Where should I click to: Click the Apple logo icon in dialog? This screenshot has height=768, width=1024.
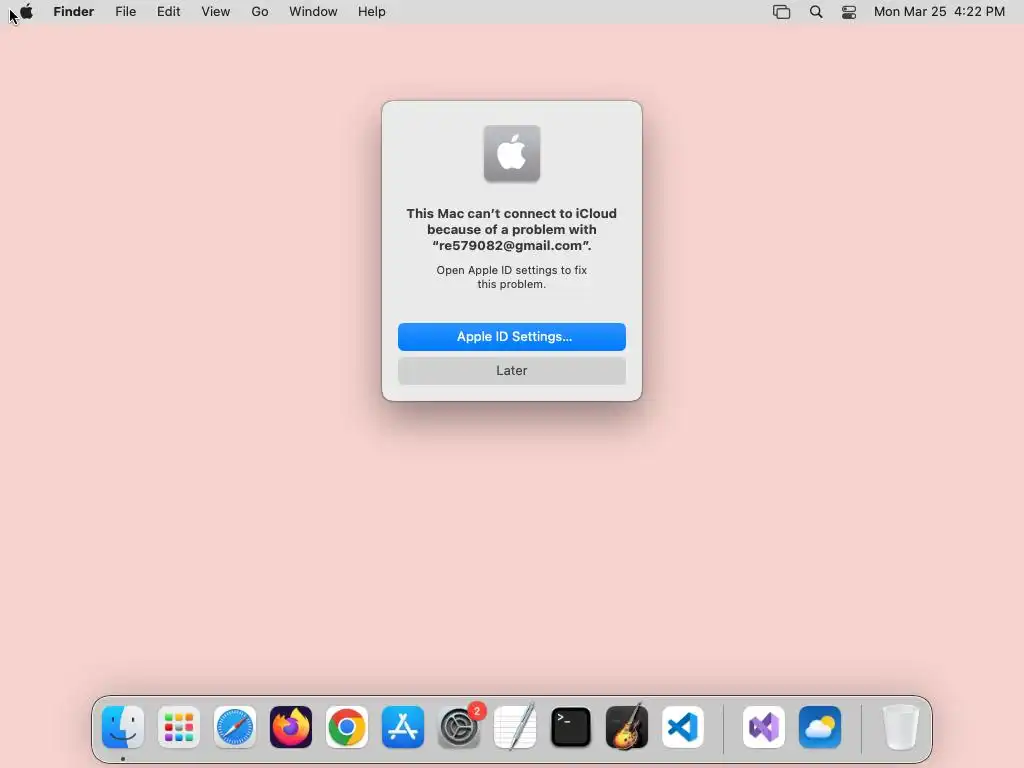tap(512, 153)
